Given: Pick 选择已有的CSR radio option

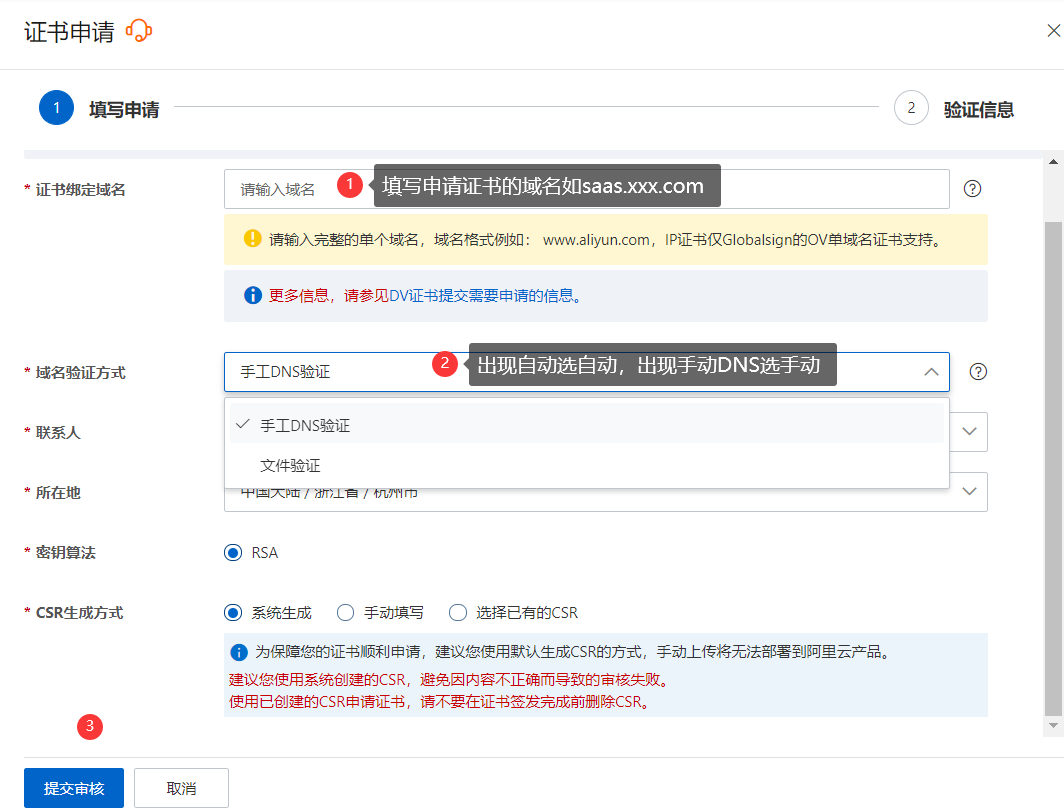Looking at the screenshot, I should pos(458,613).
